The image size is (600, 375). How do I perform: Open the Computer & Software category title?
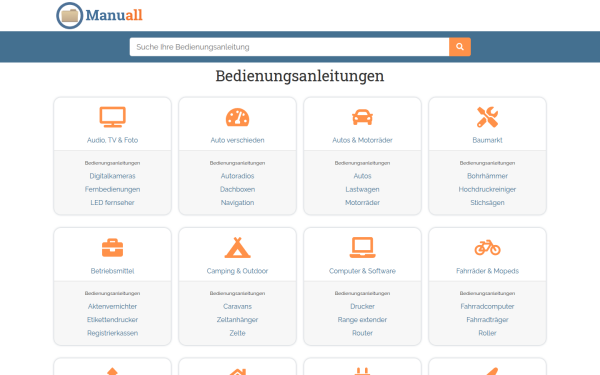click(362, 271)
